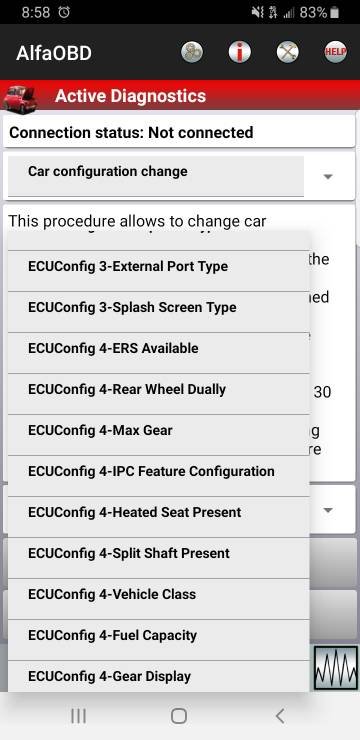Tap the red HELP icon

[335, 52]
